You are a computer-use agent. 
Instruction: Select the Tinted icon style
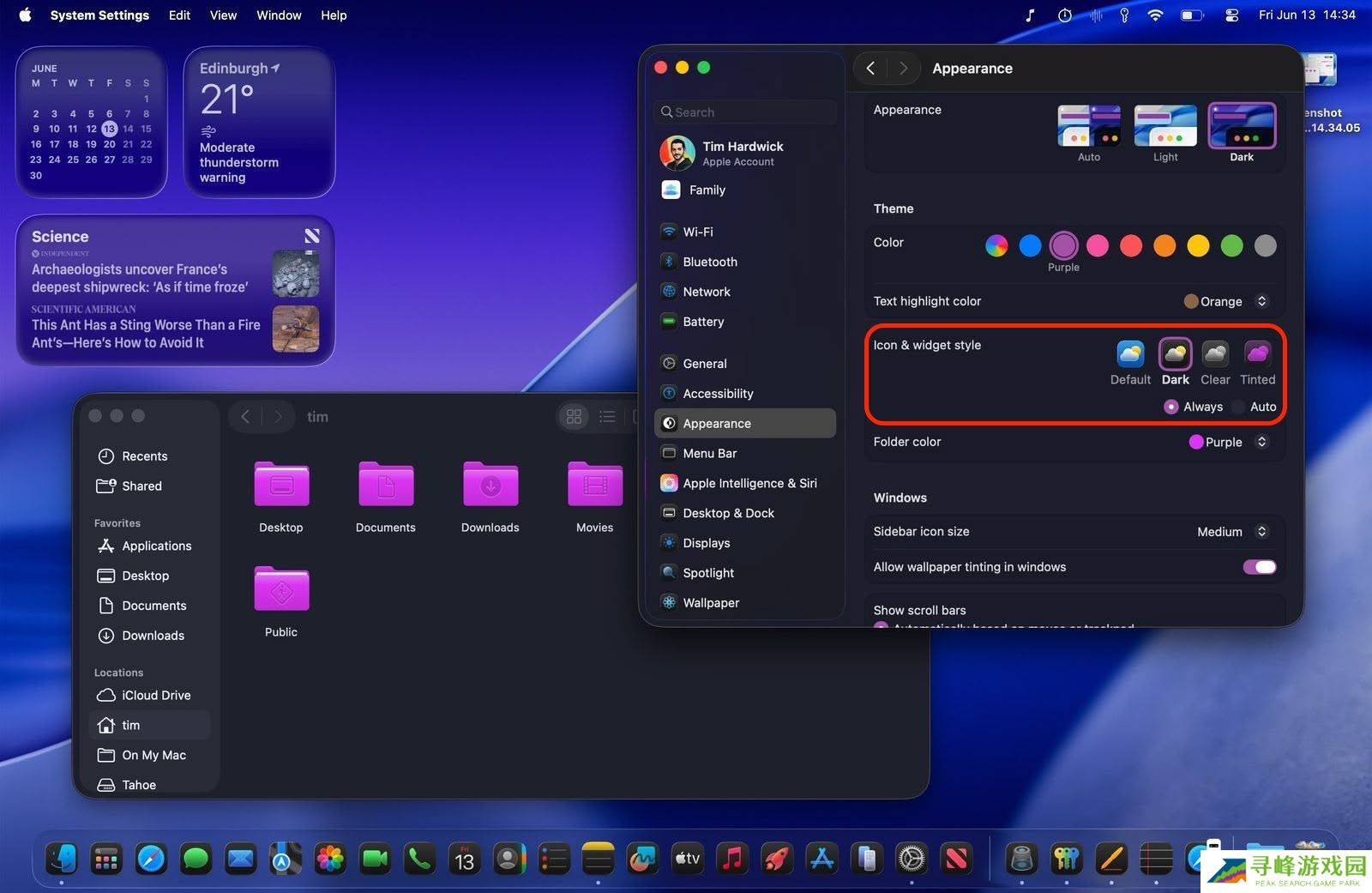pyautogui.click(x=1257, y=353)
